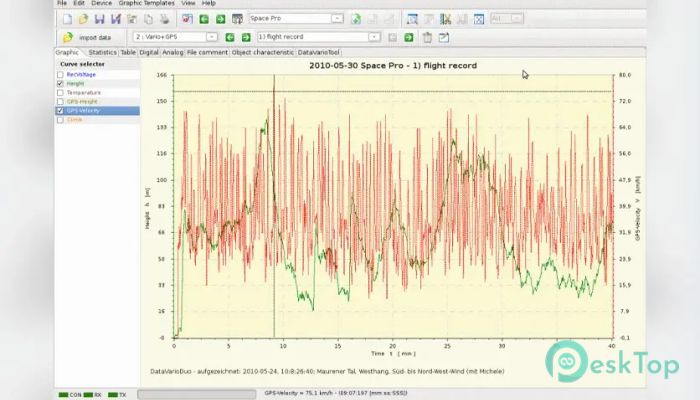700x400 pixels.
Task: Switch to the Analog tab
Action: (173, 52)
